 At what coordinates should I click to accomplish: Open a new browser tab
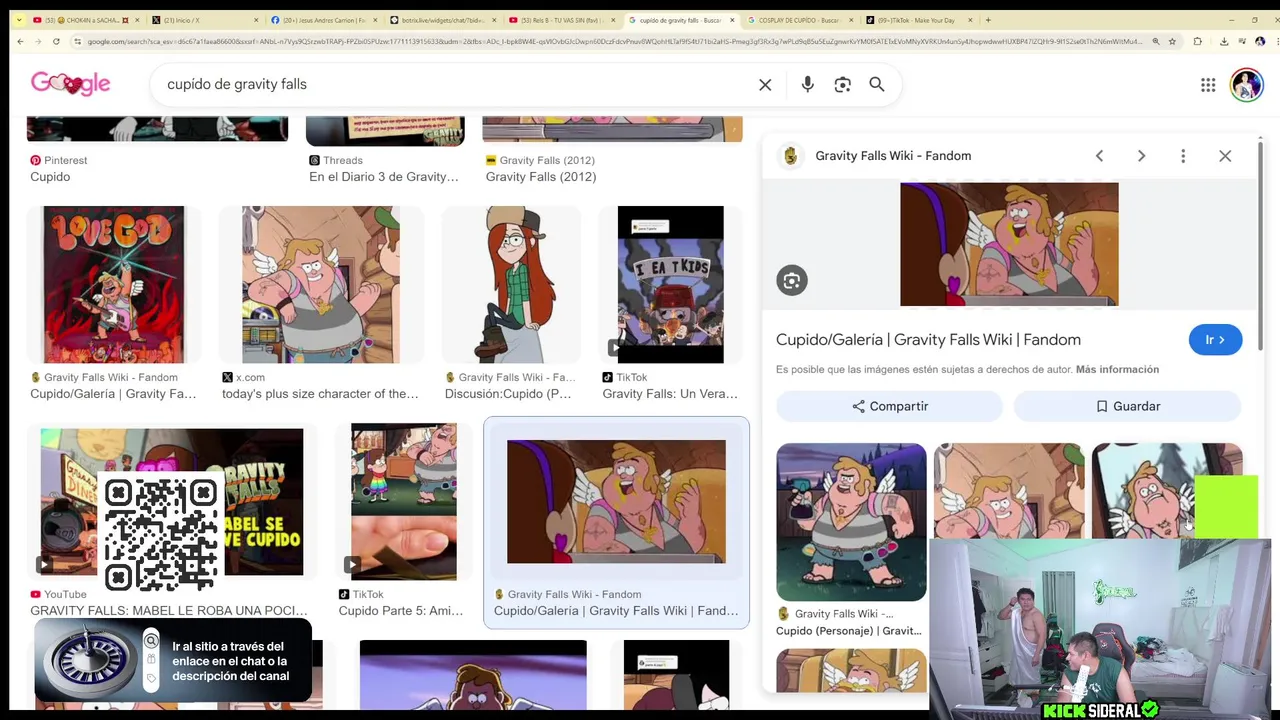[x=988, y=20]
